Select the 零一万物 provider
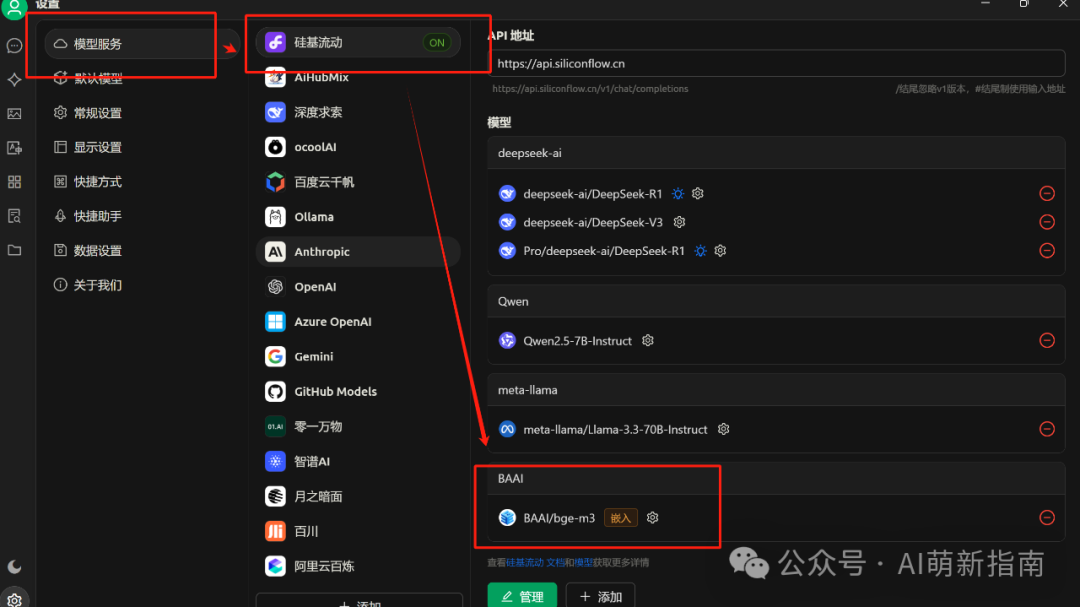Screen dimensions: 1080x607 click(358, 426)
